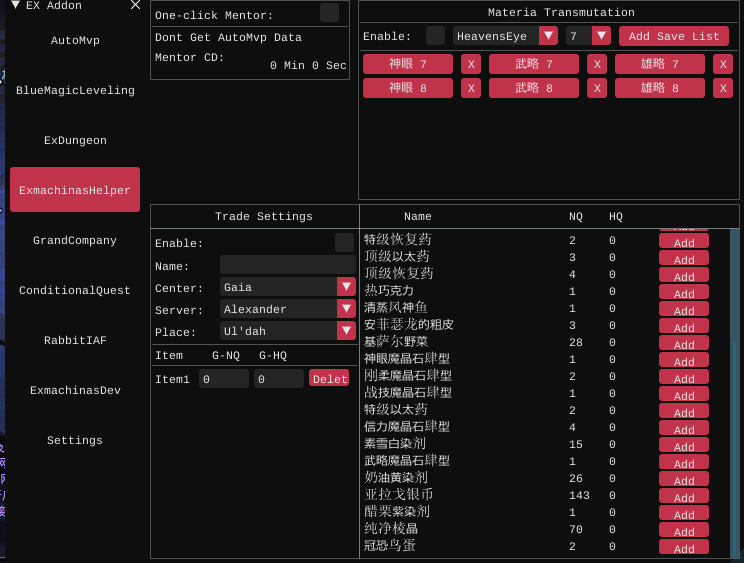Image resolution: width=744 pixels, height=563 pixels.
Task: Remove 神眼 8 with its X button
Action: (x=471, y=88)
